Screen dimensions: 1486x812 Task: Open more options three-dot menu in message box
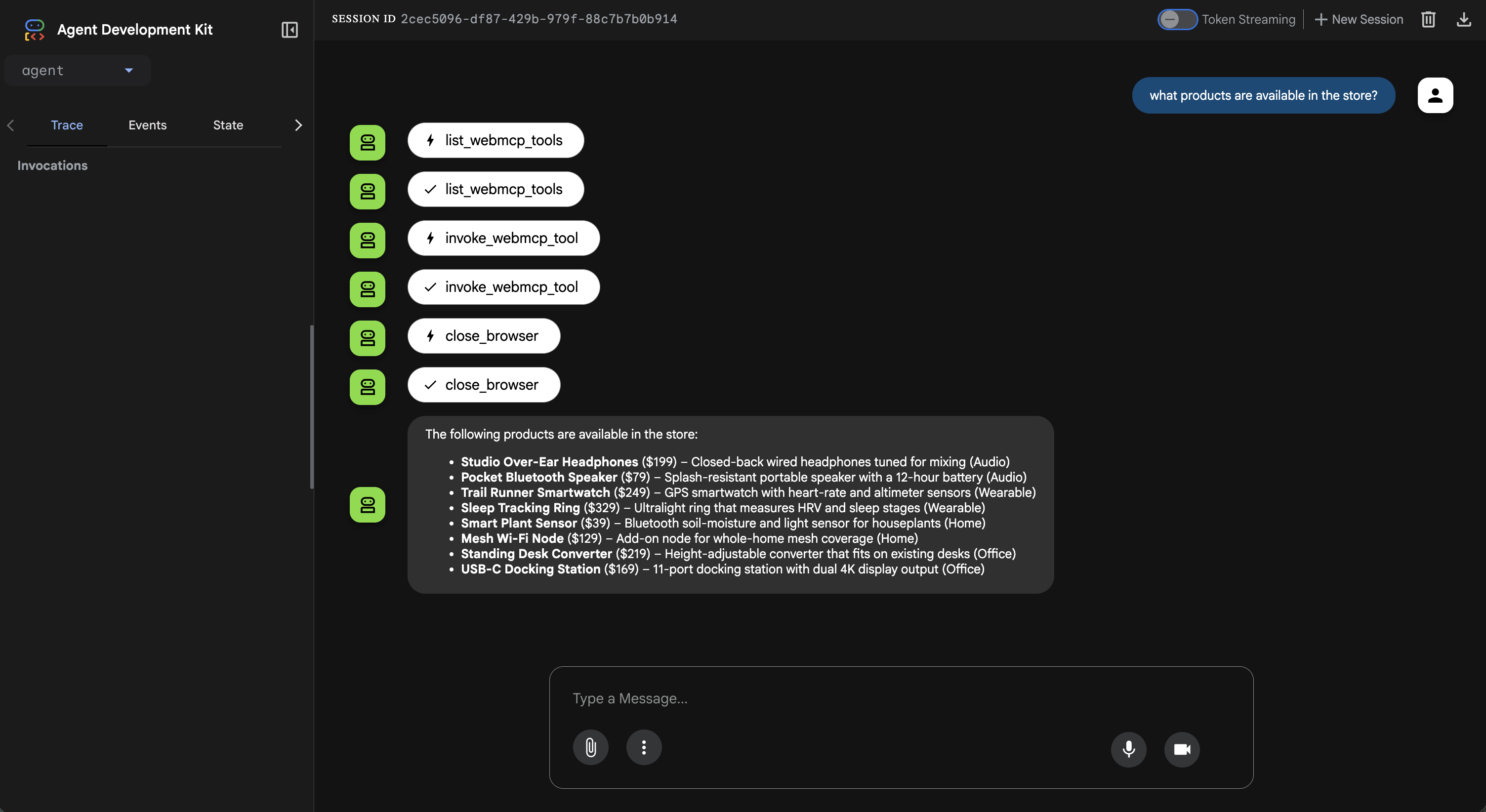point(643,747)
